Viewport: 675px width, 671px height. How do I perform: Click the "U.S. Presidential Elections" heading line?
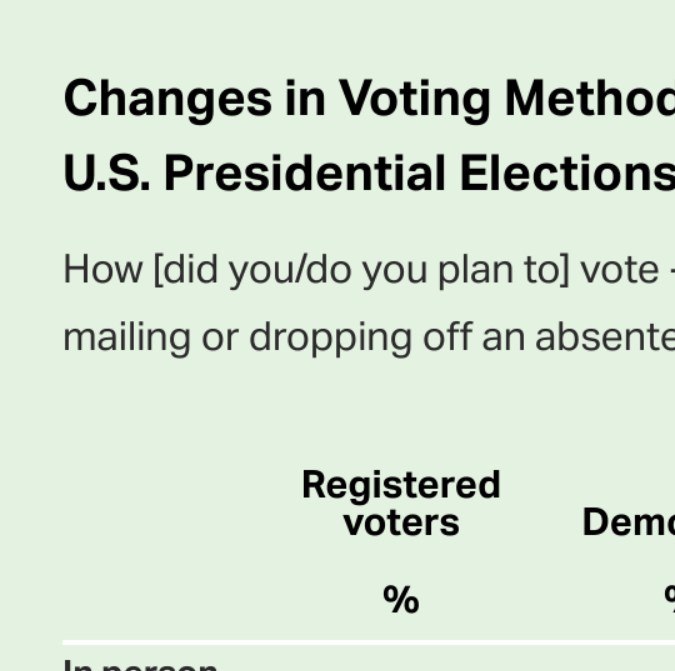coord(368,173)
